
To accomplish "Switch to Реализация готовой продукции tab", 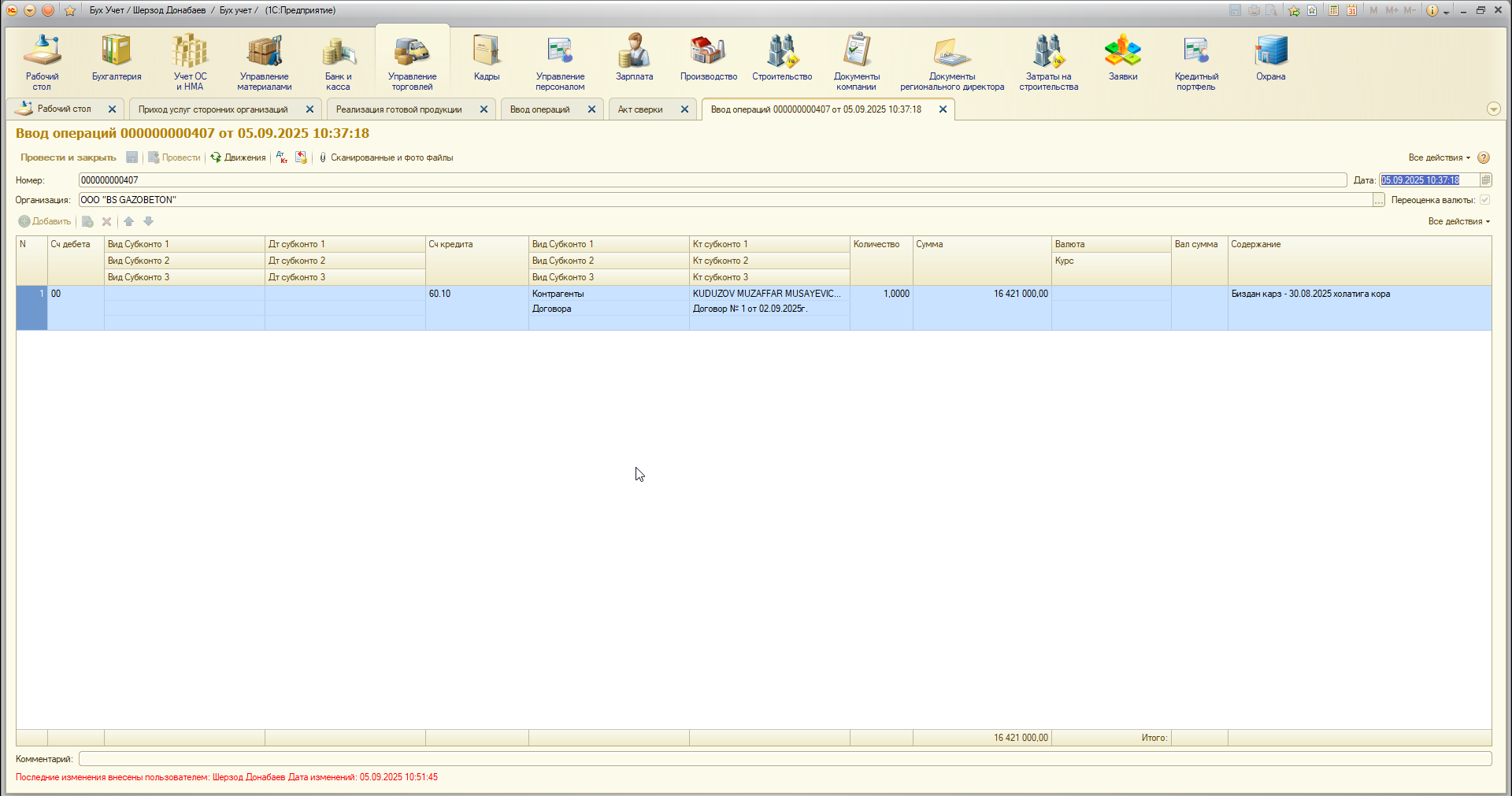I will pyautogui.click(x=399, y=109).
